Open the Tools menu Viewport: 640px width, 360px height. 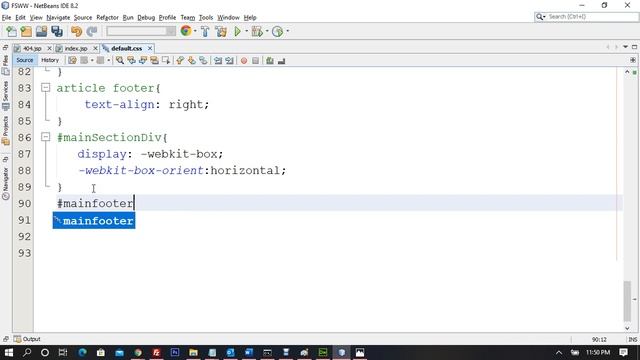(x=206, y=18)
